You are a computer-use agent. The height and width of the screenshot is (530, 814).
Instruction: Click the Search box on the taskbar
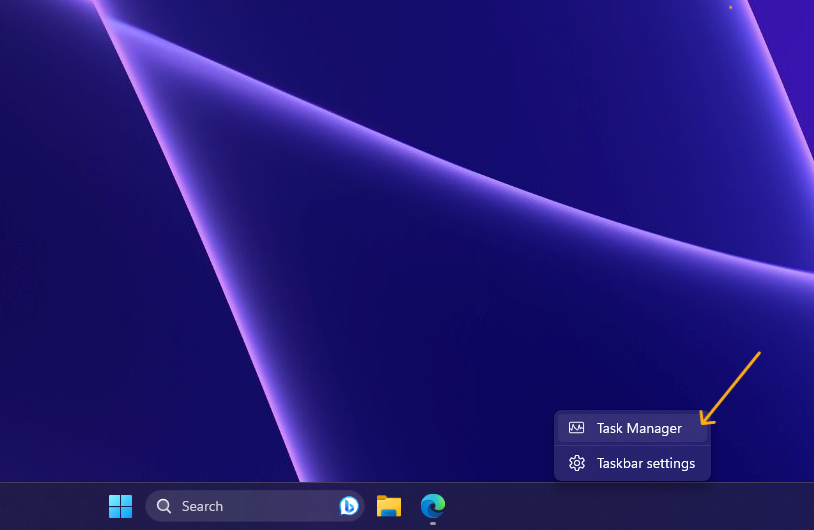[255, 506]
